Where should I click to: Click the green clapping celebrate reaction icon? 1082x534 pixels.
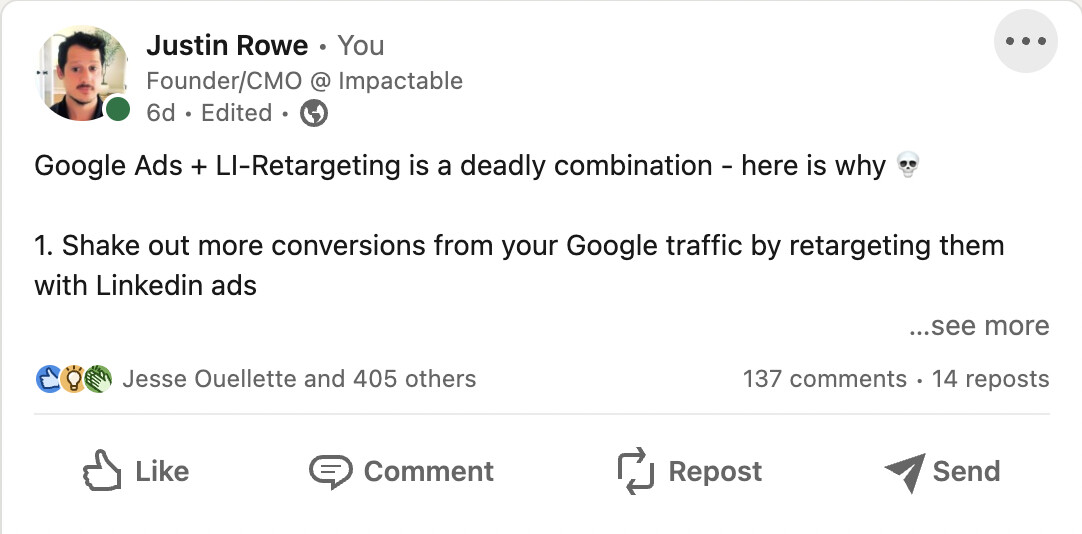(x=98, y=379)
